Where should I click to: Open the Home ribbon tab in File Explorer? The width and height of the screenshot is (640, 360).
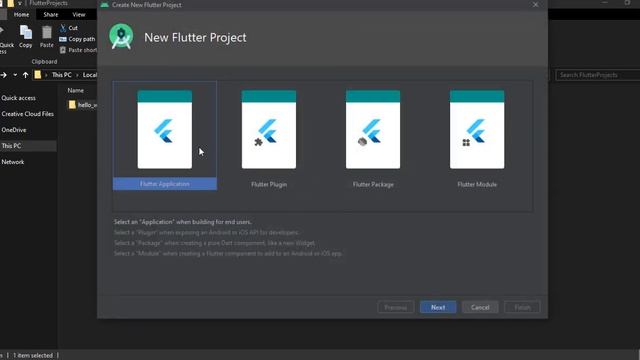21,14
